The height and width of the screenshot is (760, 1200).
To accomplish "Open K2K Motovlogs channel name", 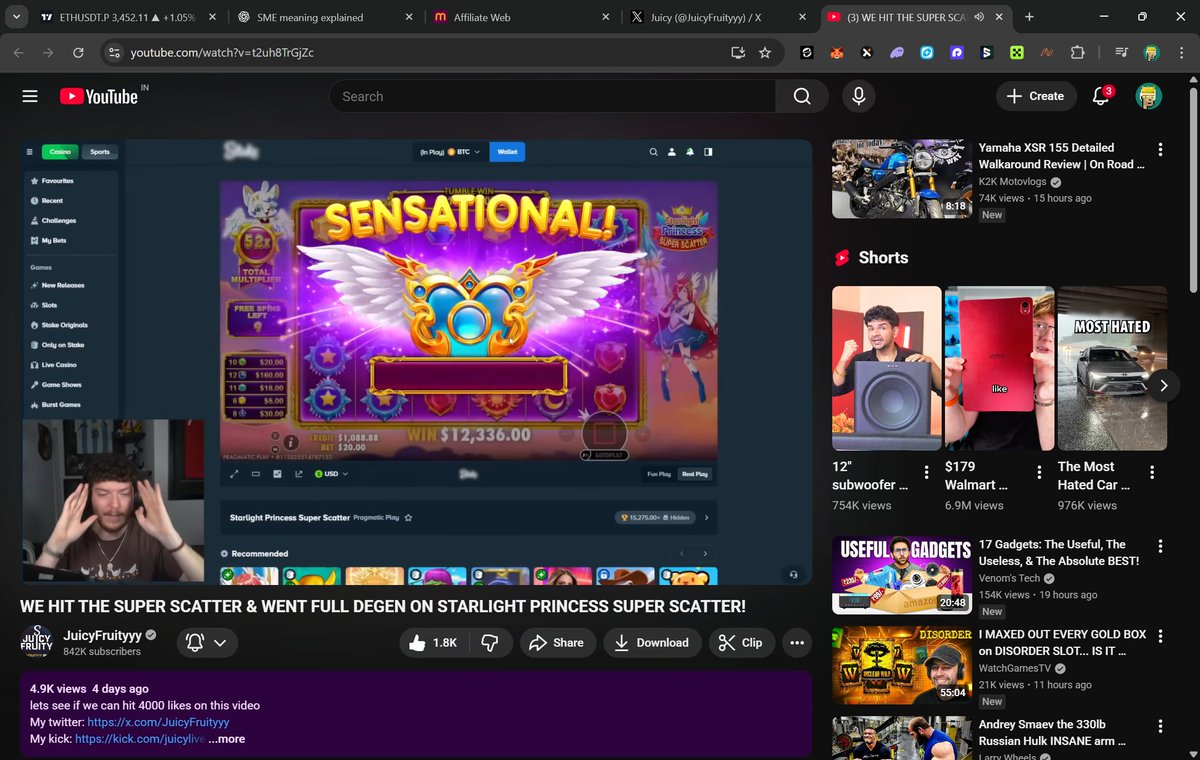I will point(1012,183).
